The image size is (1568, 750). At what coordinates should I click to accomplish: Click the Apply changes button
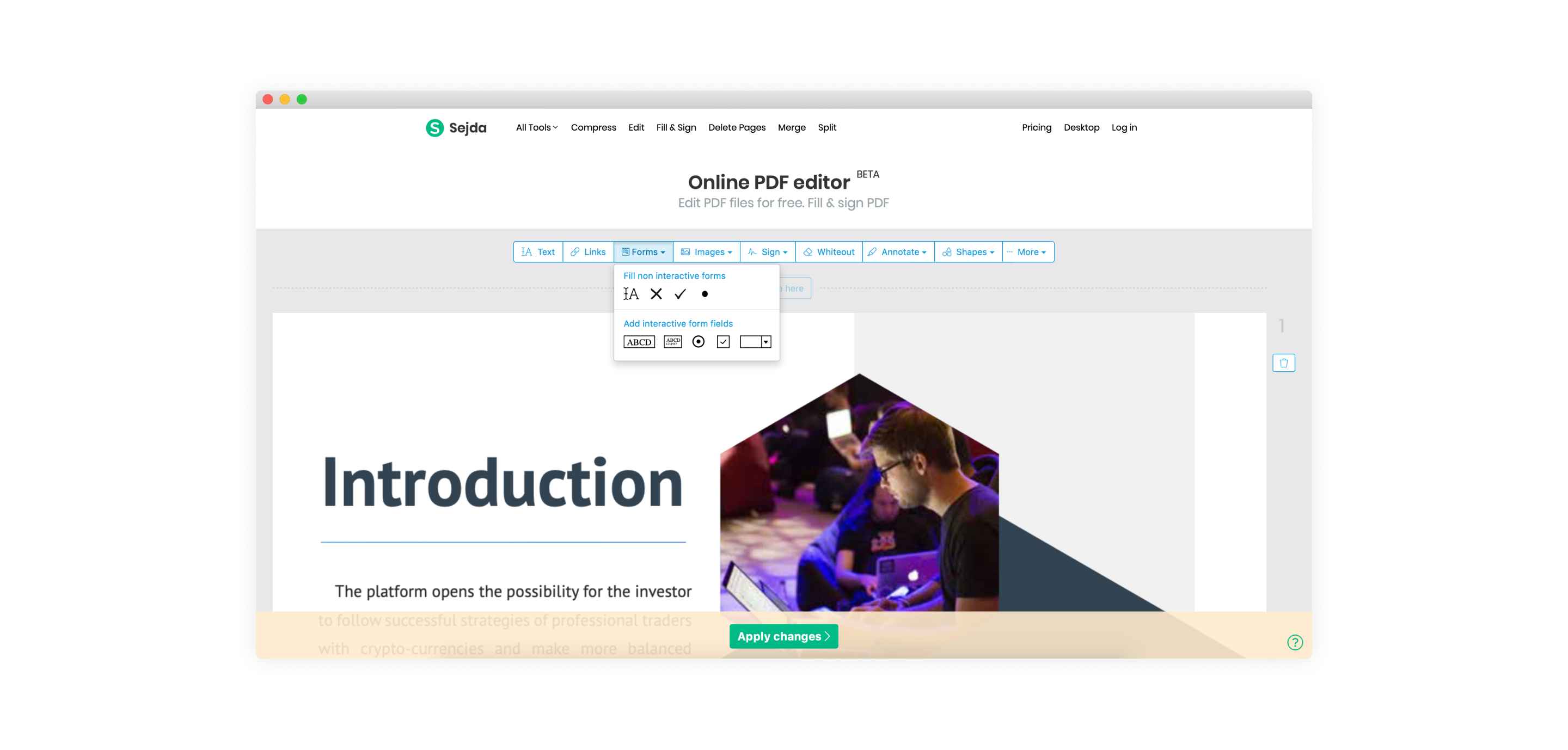point(783,636)
